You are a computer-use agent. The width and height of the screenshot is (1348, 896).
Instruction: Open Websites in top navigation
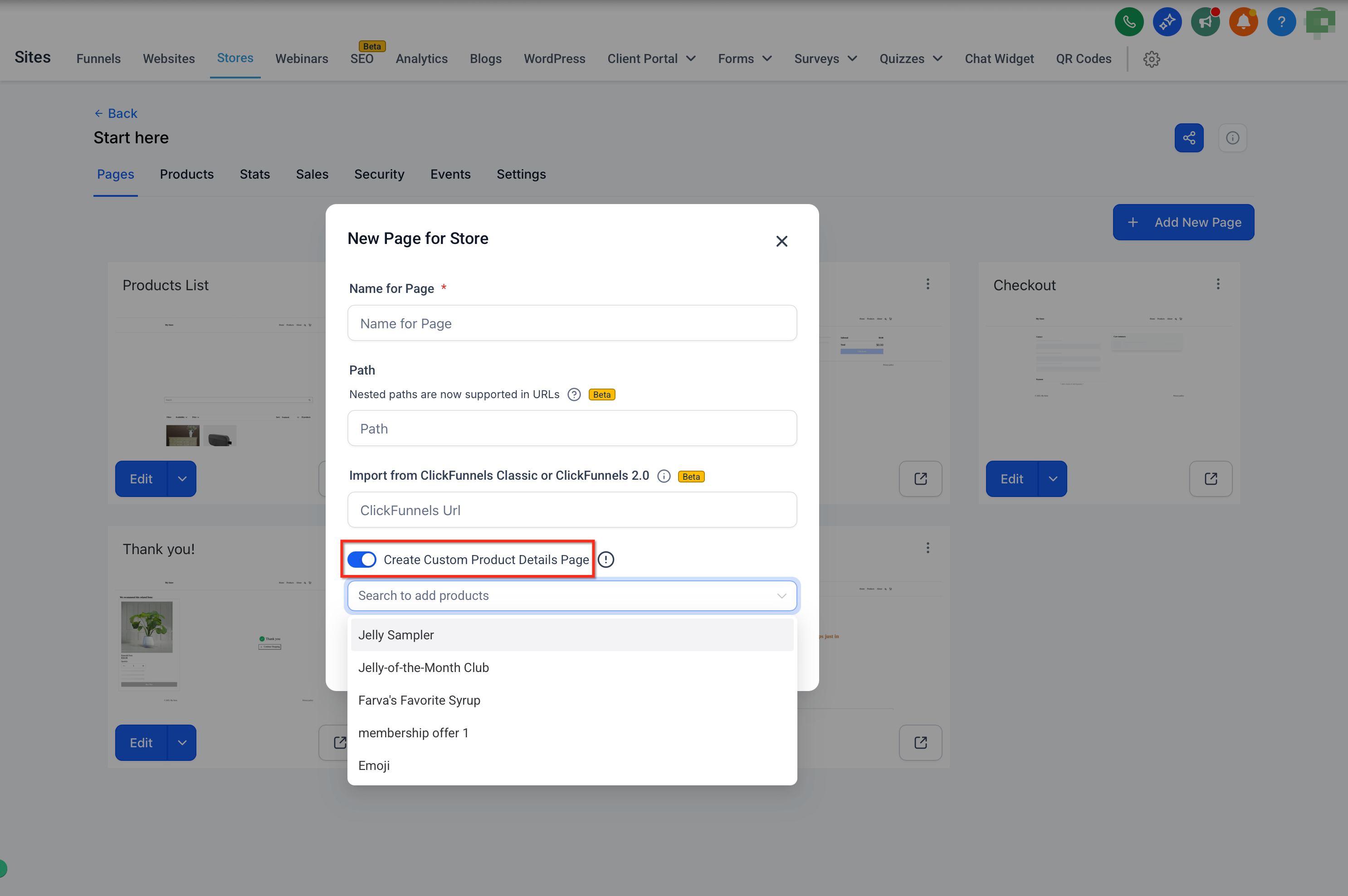click(169, 58)
